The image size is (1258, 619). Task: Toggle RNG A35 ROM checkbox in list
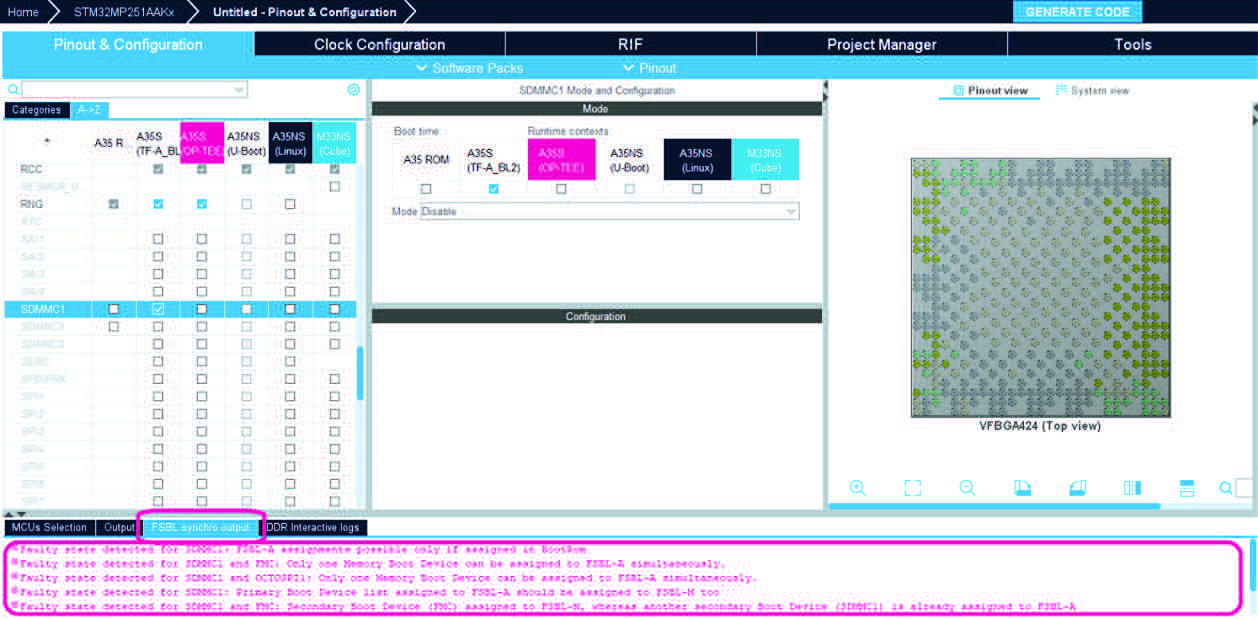pos(113,204)
